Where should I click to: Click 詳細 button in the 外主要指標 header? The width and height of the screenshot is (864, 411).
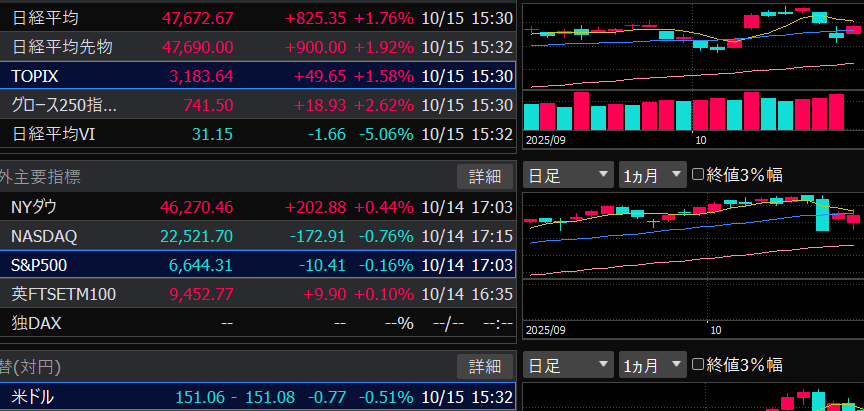[x=485, y=177]
